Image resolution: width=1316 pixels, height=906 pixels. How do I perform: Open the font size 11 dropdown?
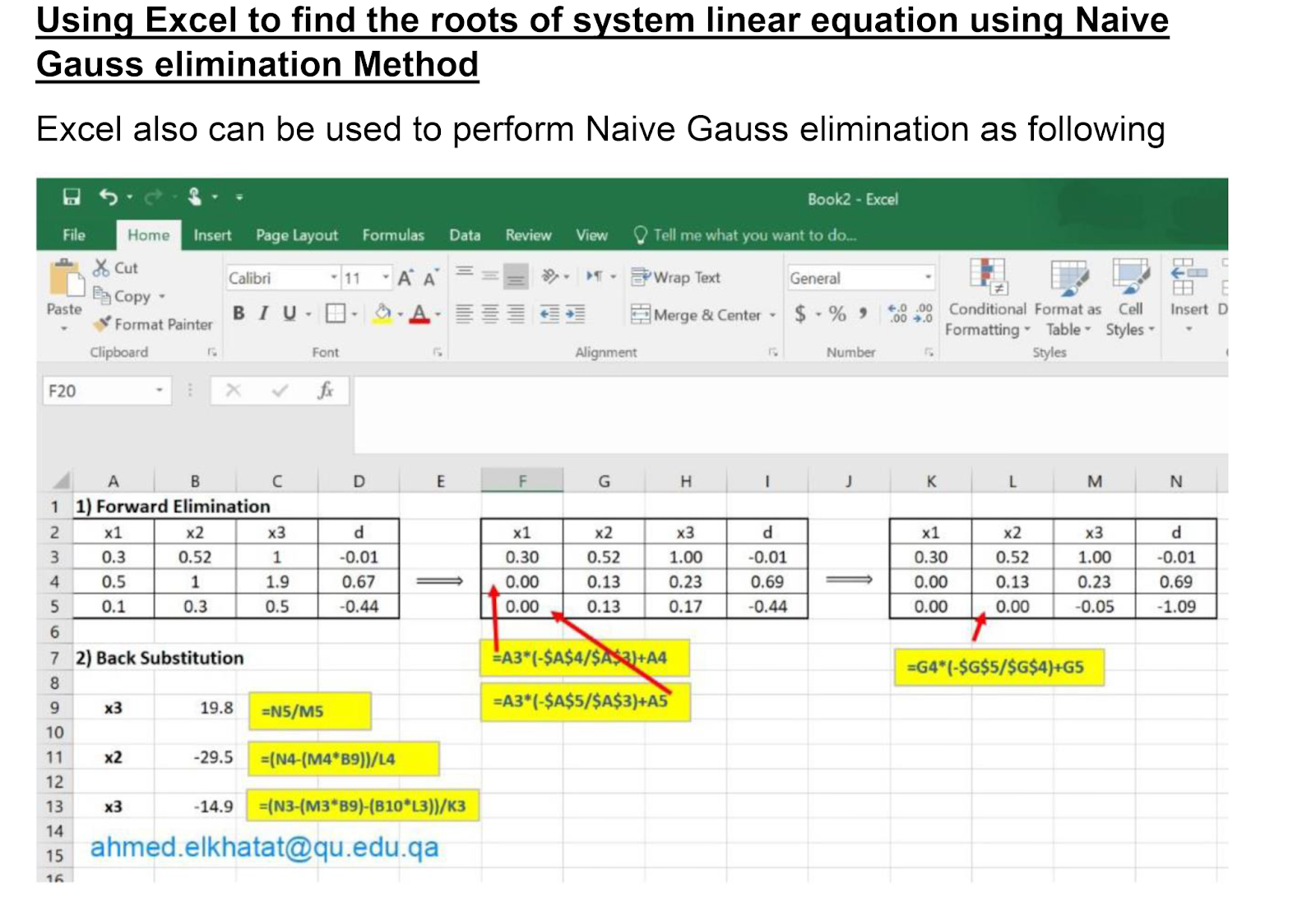pyautogui.click(x=386, y=278)
